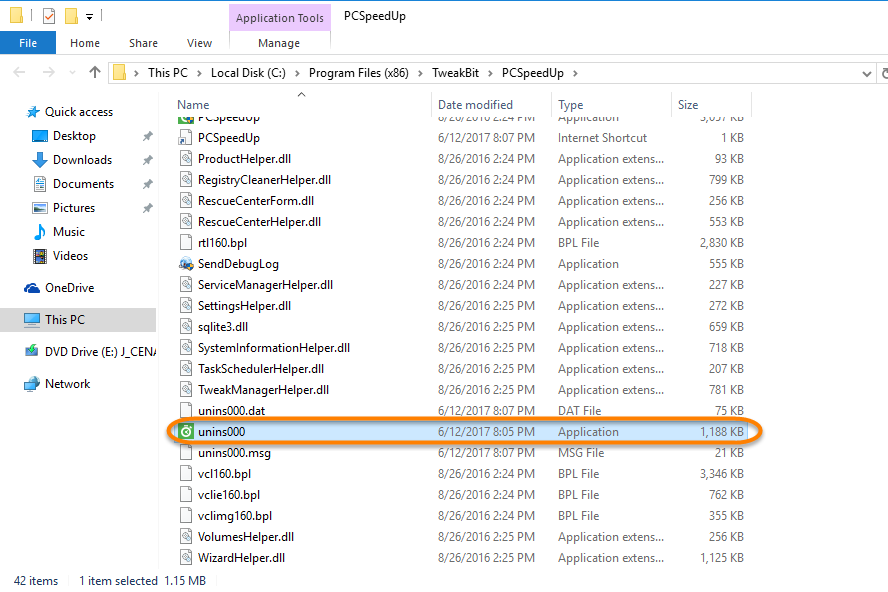
Task: Click the PCSpeedUp Internet Shortcut file icon
Action: coord(185,138)
